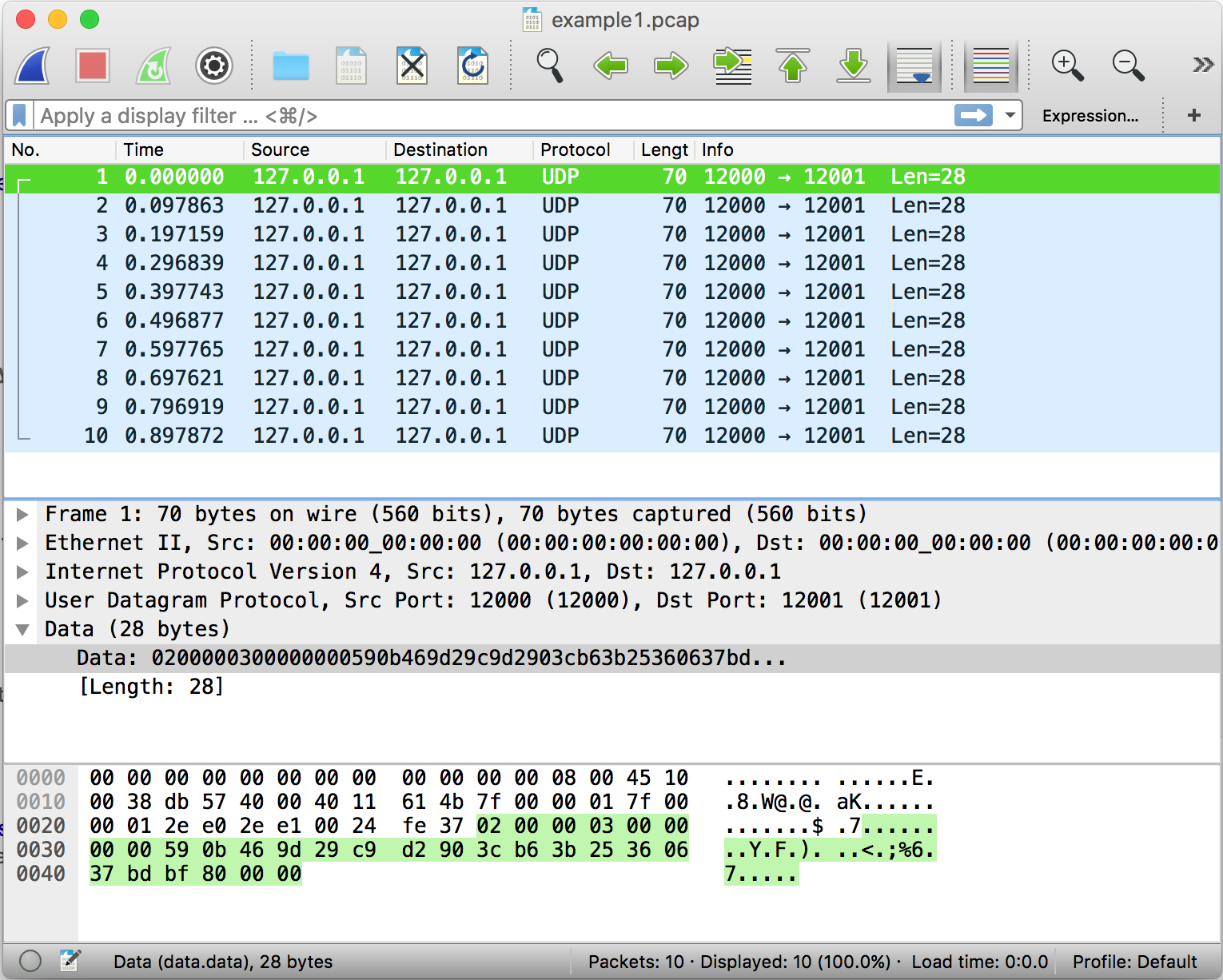Go back in packet history
Viewport: 1223px width, 980px height.
[611, 66]
